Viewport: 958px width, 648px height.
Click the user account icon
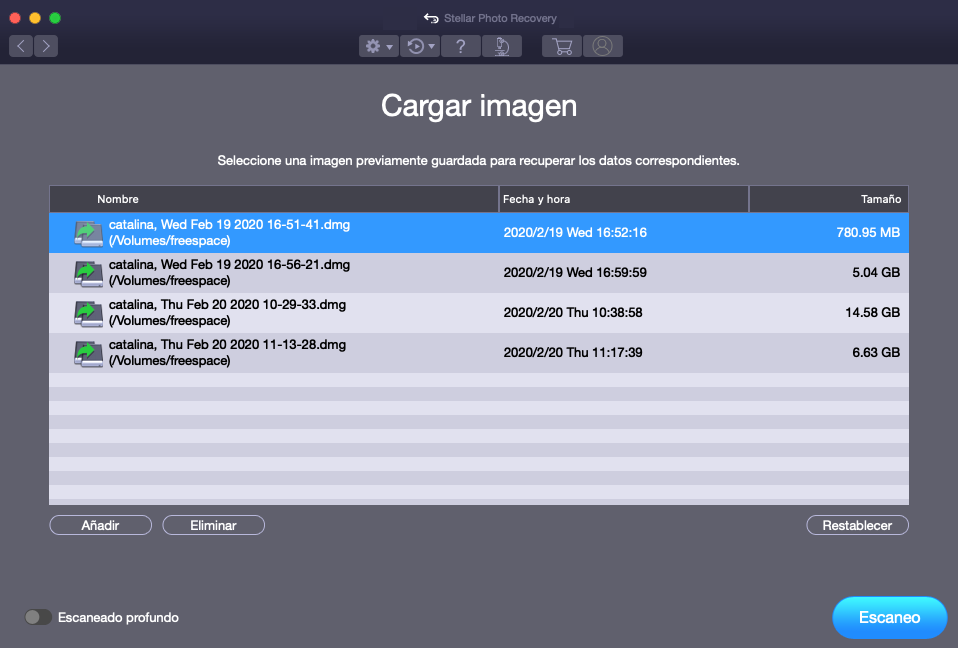click(602, 46)
